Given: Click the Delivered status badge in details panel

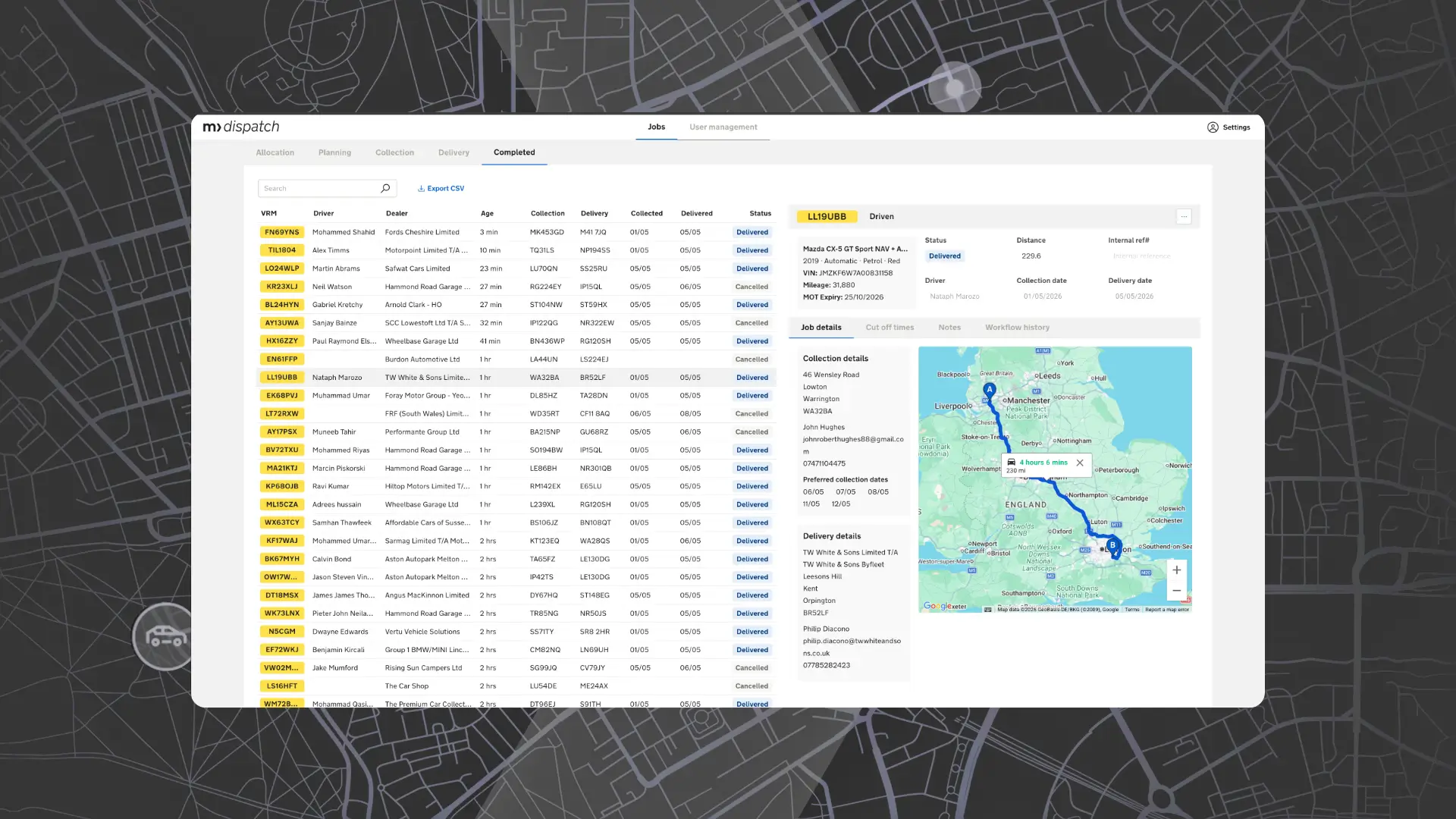Looking at the screenshot, I should (944, 256).
